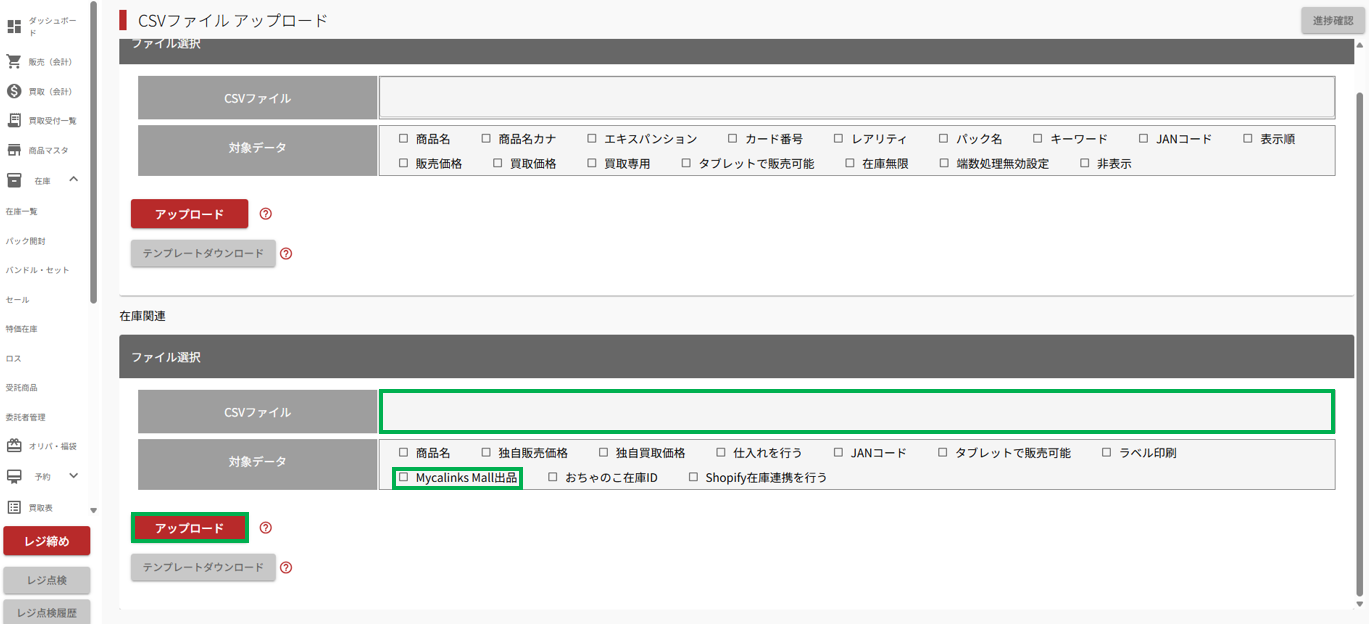
Task: Tick the Shopify在庫連携を行う checkbox
Action: coord(693,478)
